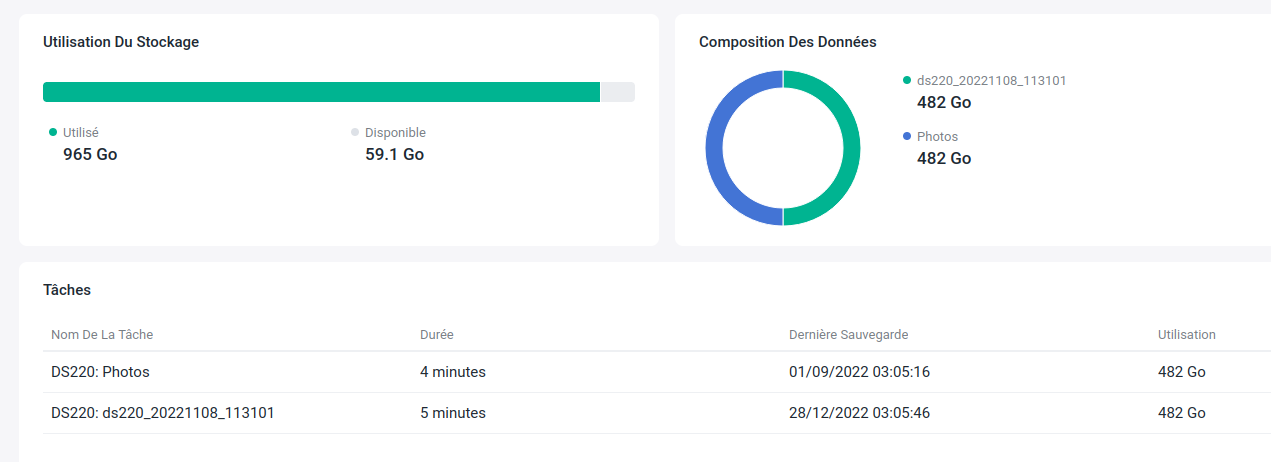This screenshot has width=1271, height=462.
Task: Click the gray dot beside Disponible
Action: (355, 132)
